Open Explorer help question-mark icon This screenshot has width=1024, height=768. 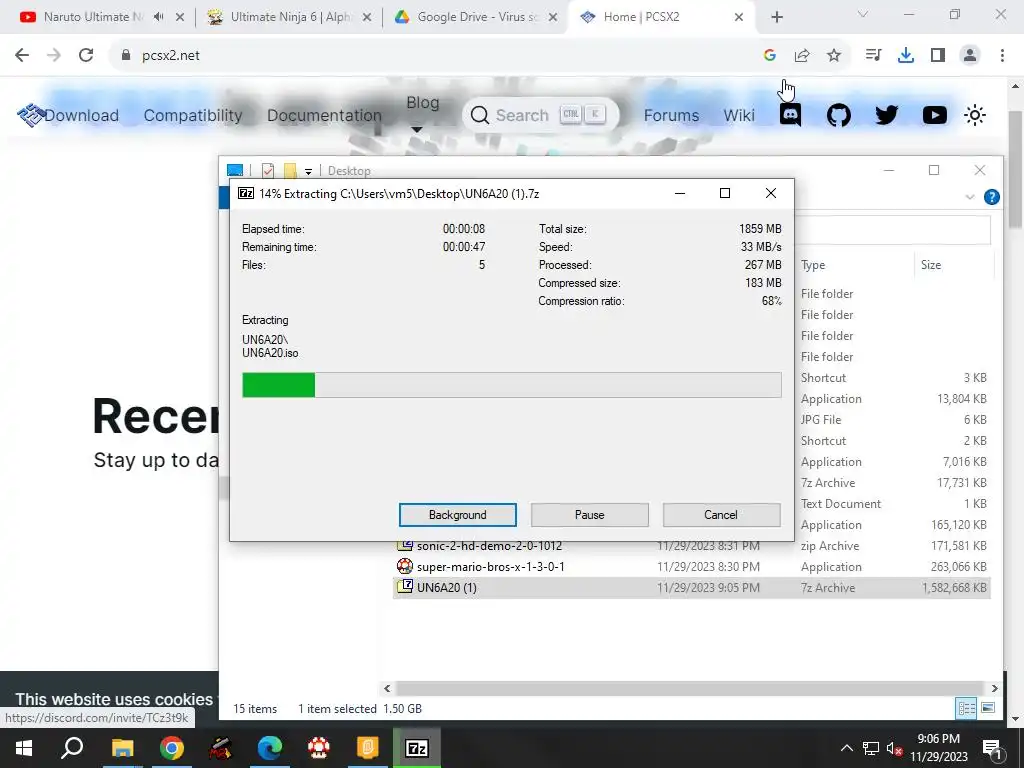991,197
